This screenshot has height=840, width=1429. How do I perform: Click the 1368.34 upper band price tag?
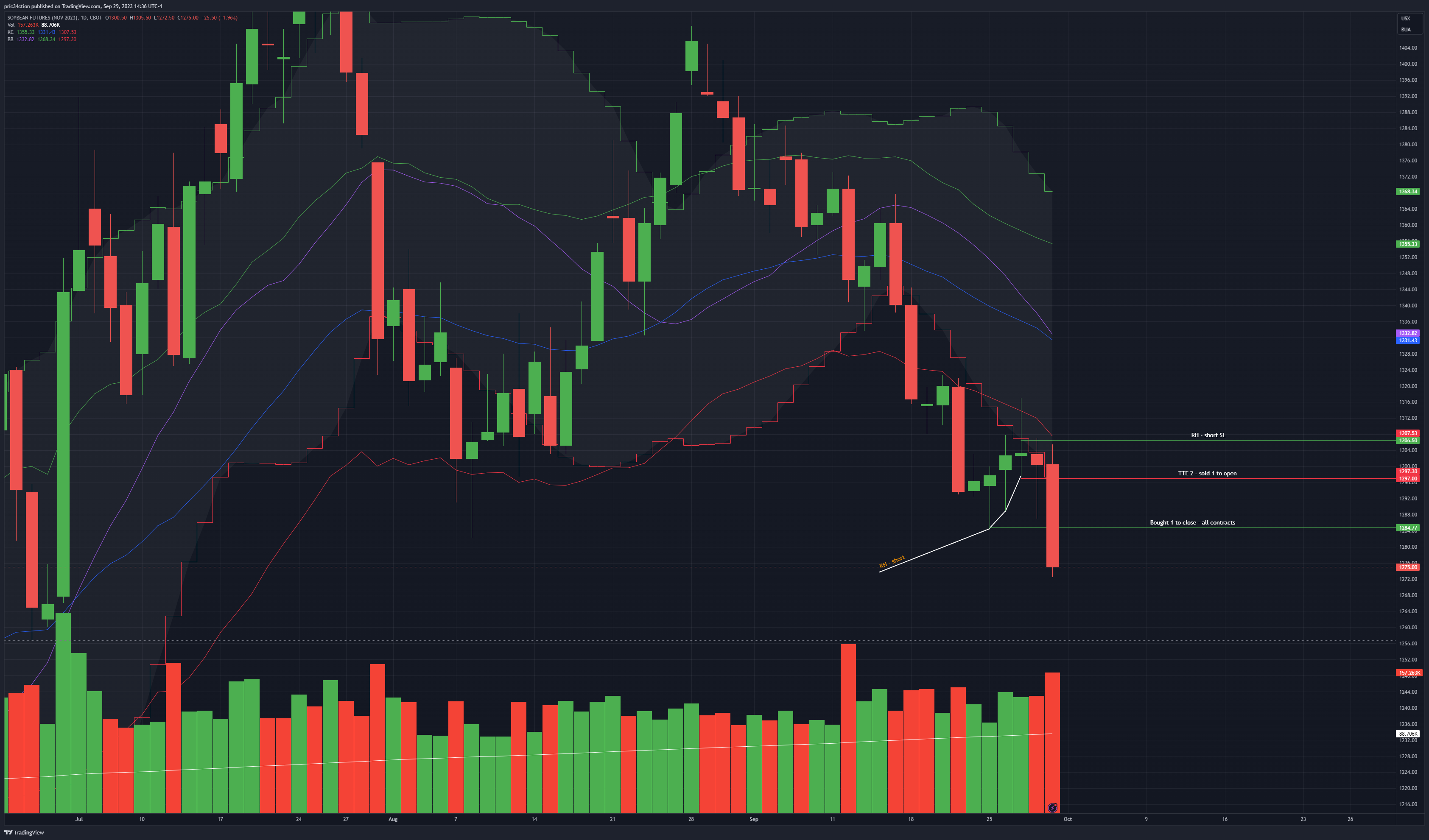pyautogui.click(x=1407, y=192)
